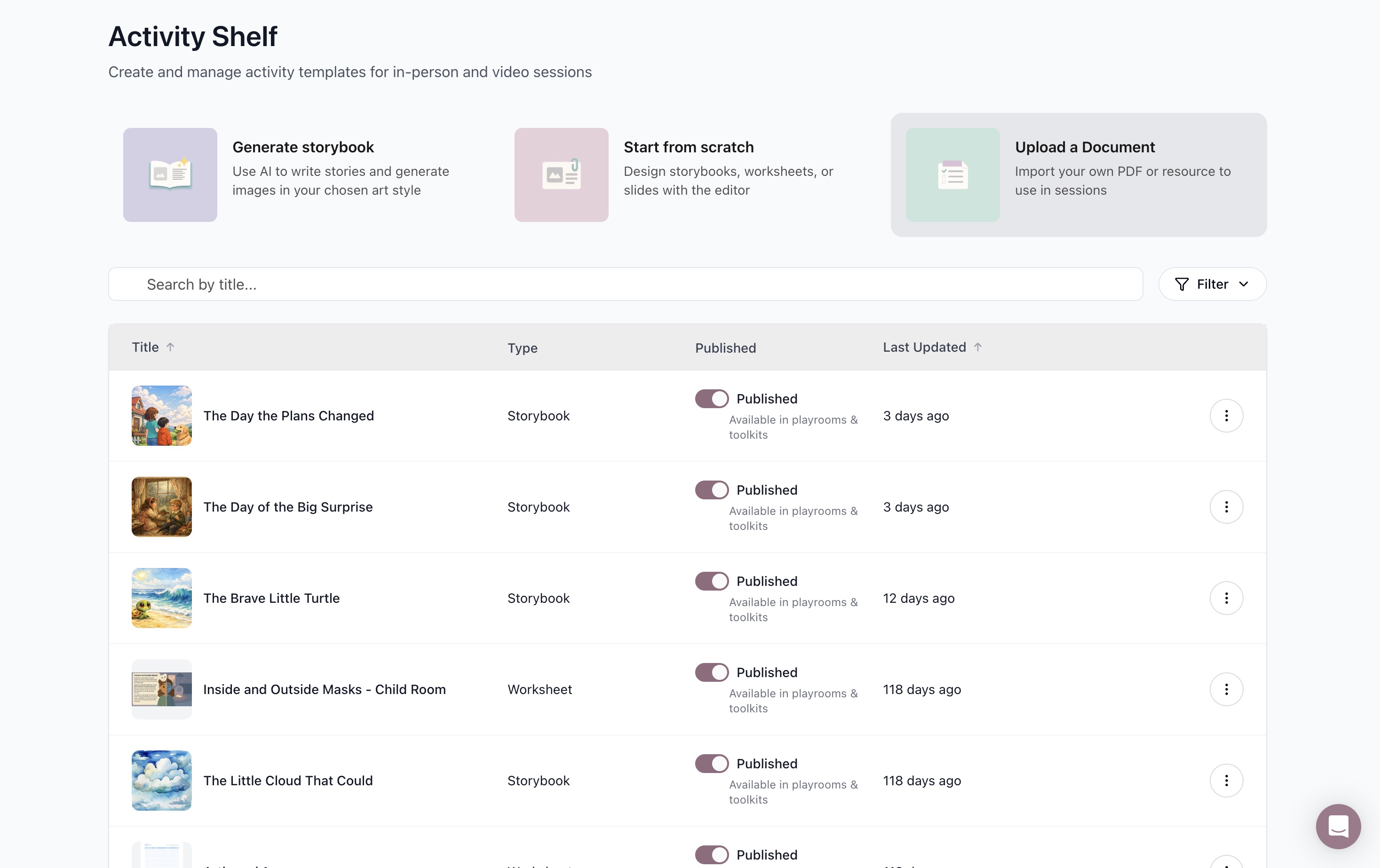Open The Brave Little Turtle title link
Viewport: 1380px width, 868px height.
point(271,598)
